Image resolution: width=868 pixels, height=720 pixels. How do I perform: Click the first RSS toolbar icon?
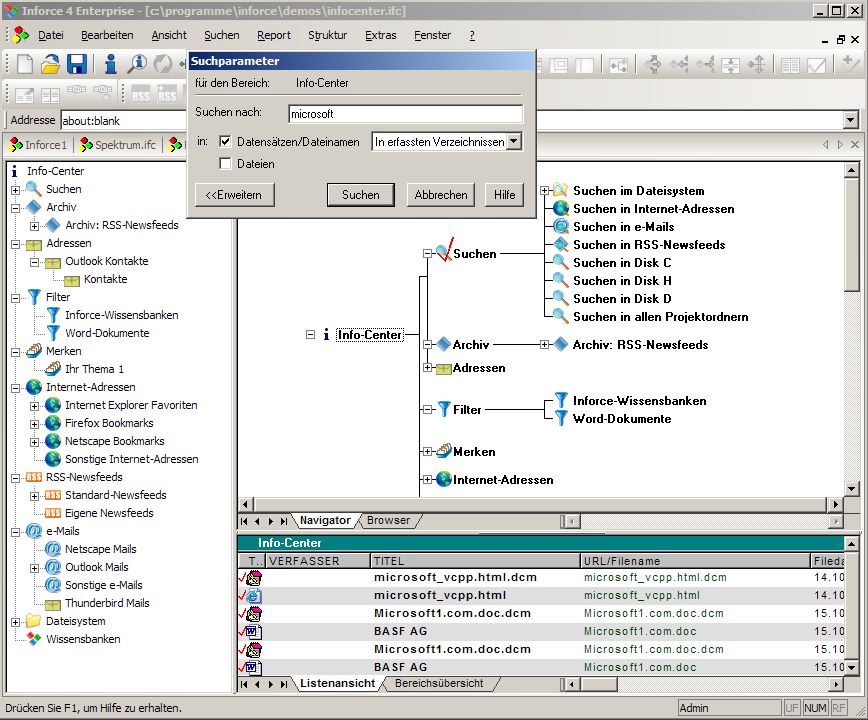(x=141, y=95)
